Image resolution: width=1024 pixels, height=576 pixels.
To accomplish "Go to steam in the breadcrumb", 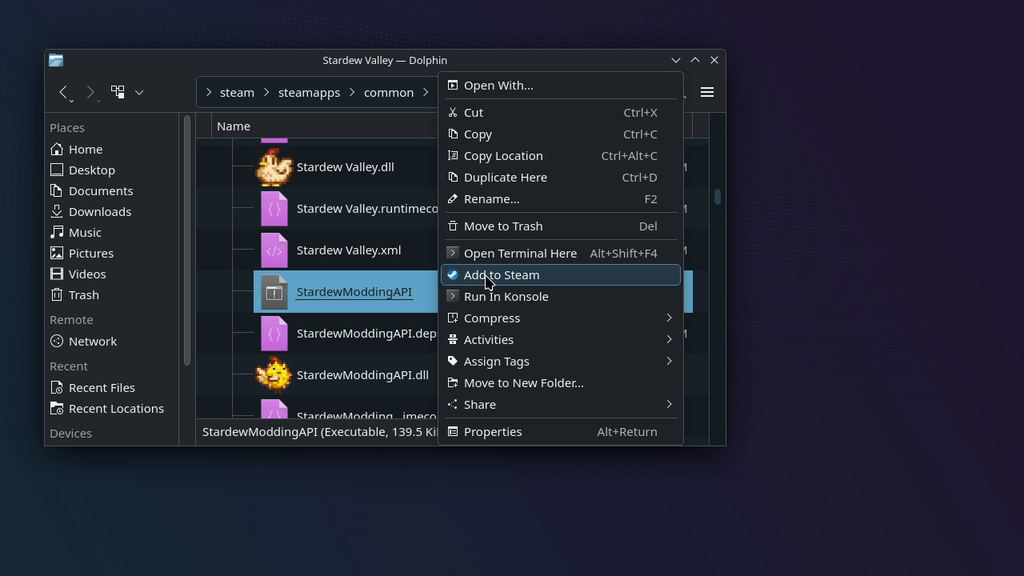I will point(237,93).
